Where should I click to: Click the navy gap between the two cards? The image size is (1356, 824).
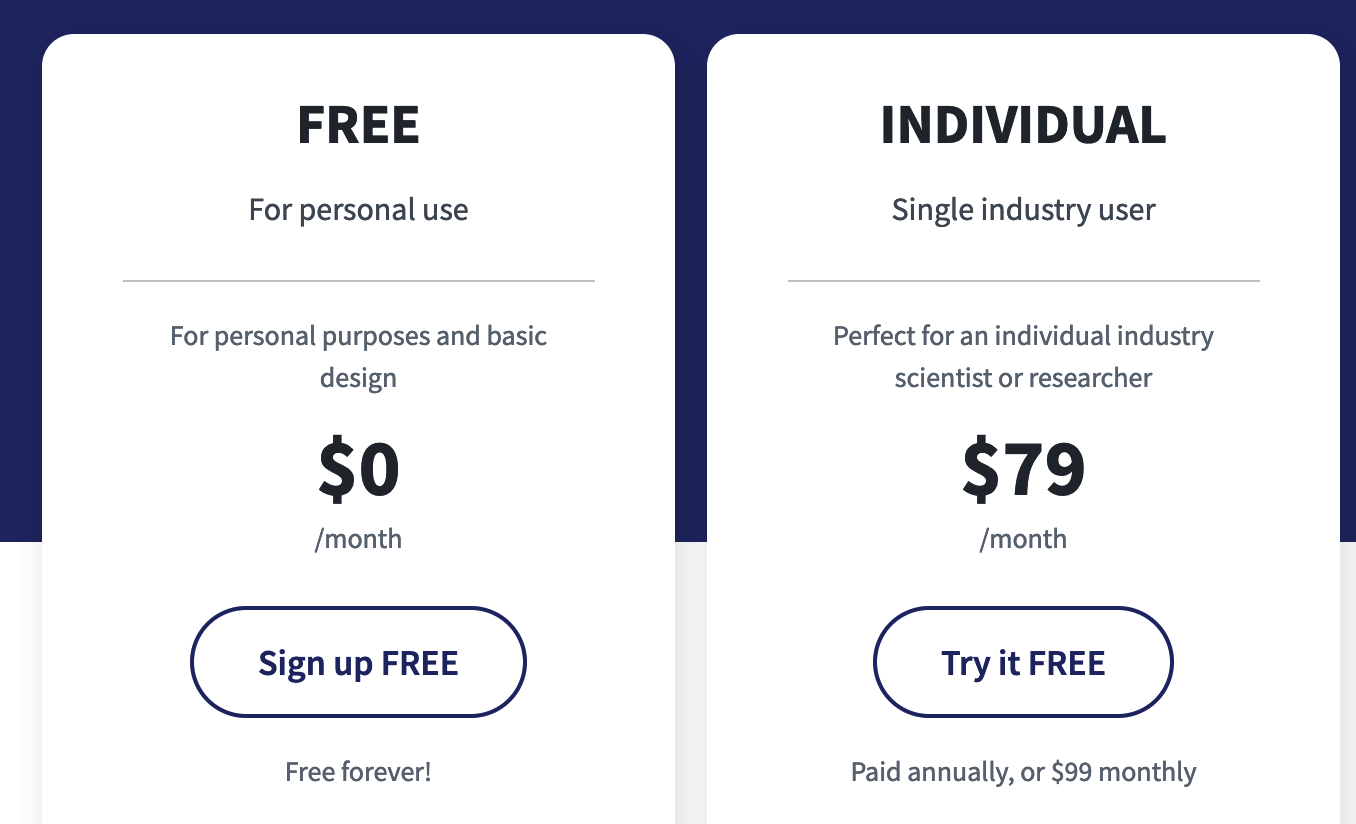[691, 300]
